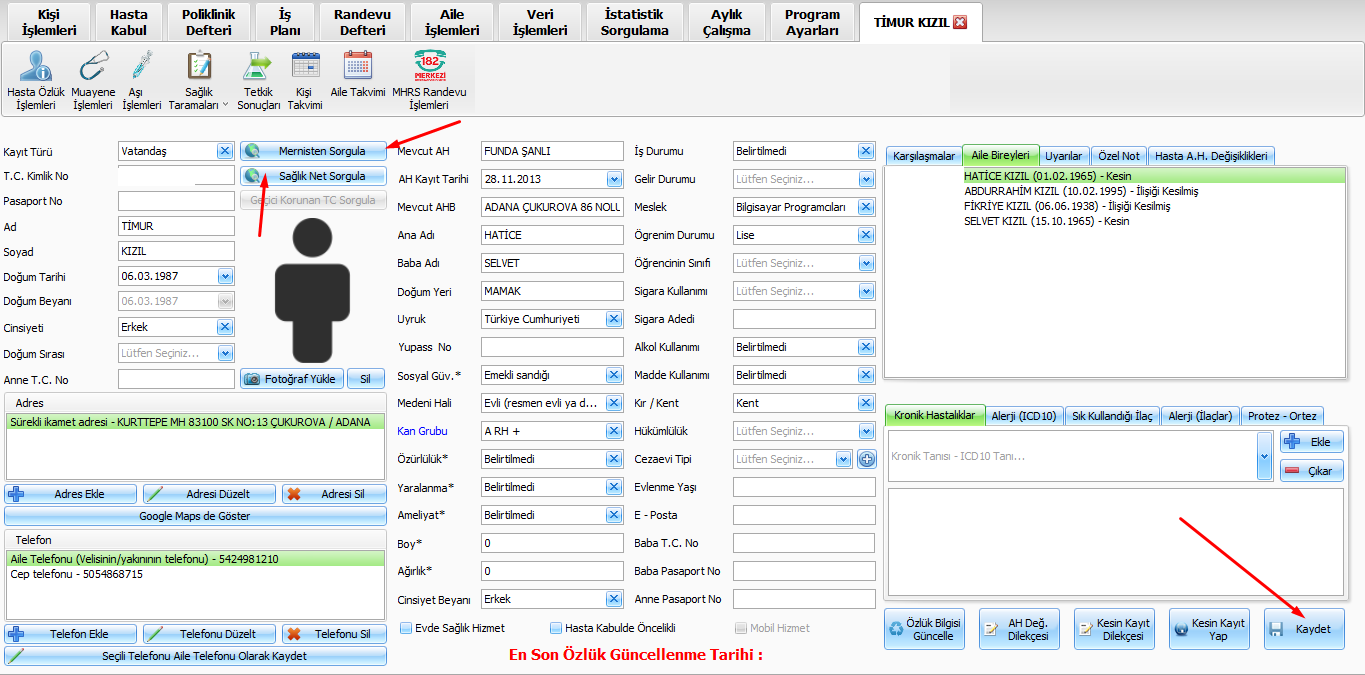Image resolution: width=1365 pixels, height=675 pixels.
Task: Click the T.C. Kimlik No field
Action: [175, 176]
